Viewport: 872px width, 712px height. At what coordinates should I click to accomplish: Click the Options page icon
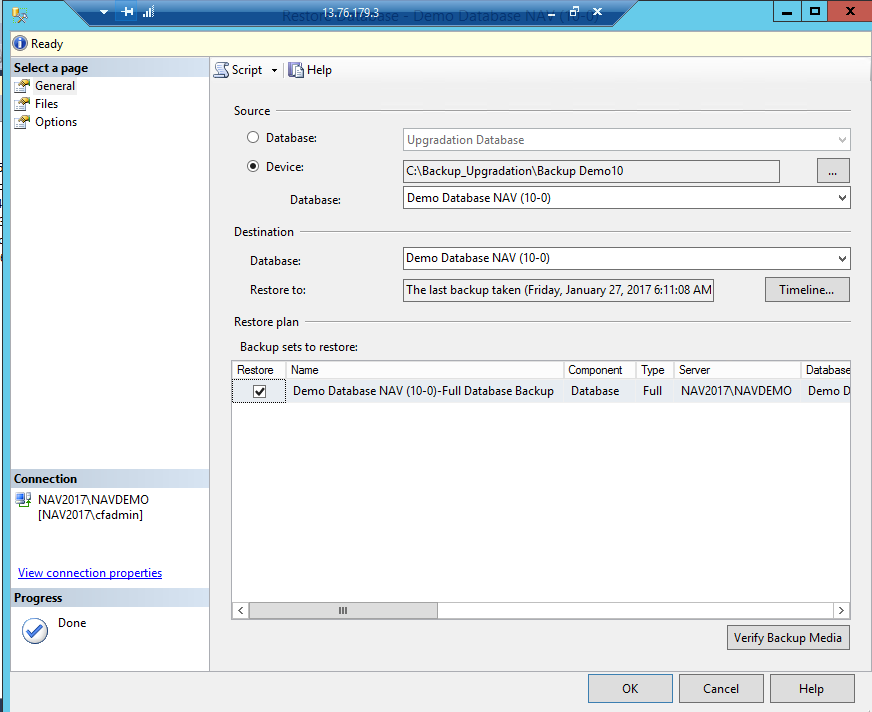22,122
